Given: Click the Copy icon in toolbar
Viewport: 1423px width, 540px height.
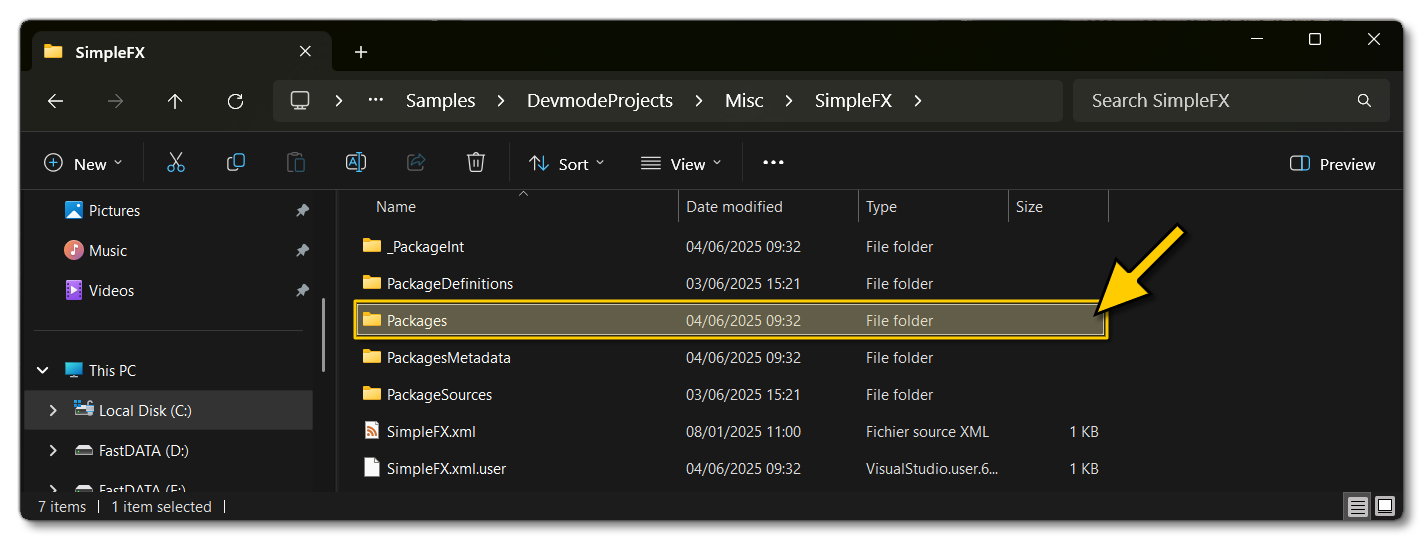Looking at the screenshot, I should [236, 163].
